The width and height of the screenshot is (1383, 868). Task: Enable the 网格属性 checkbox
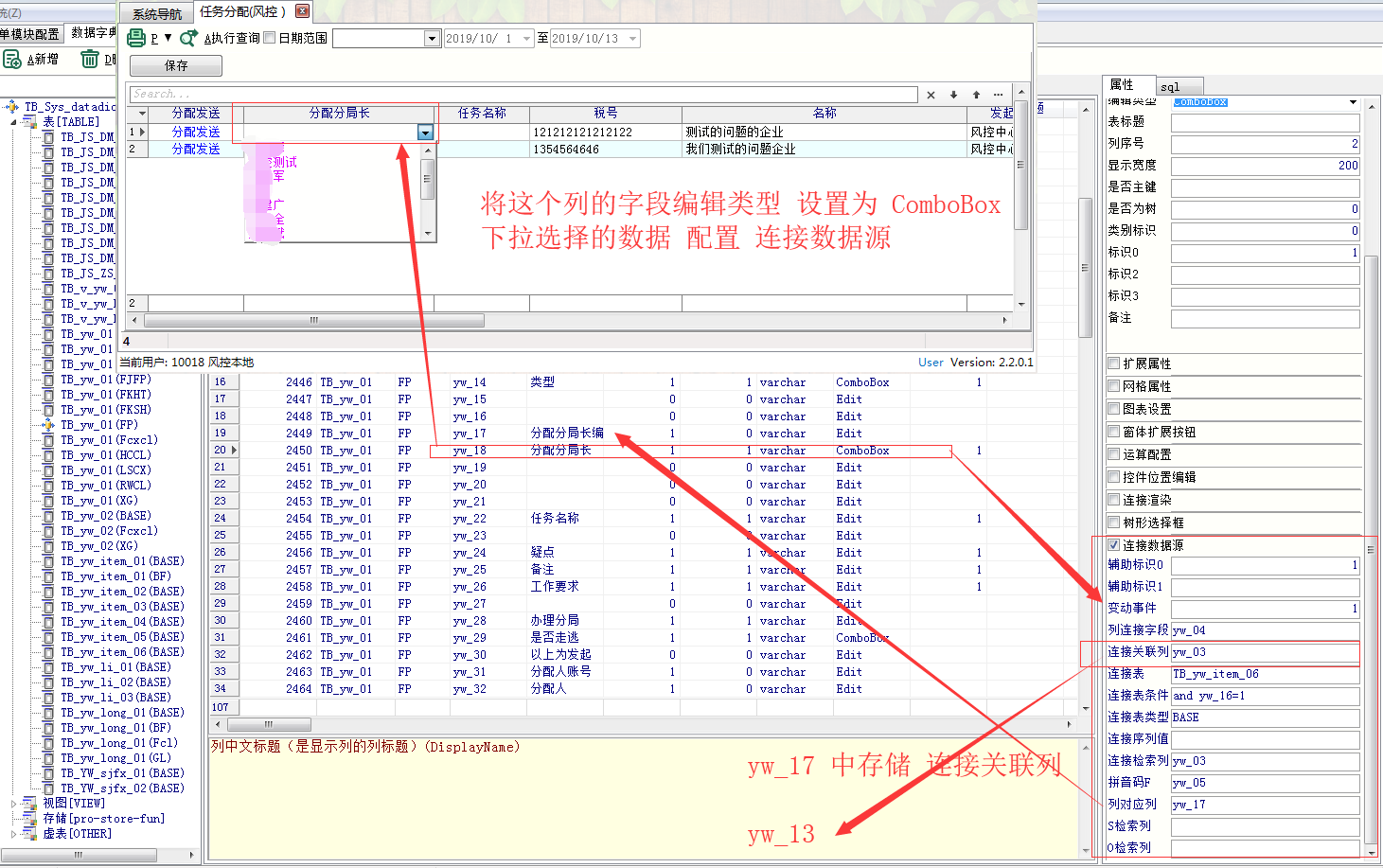point(1114,386)
